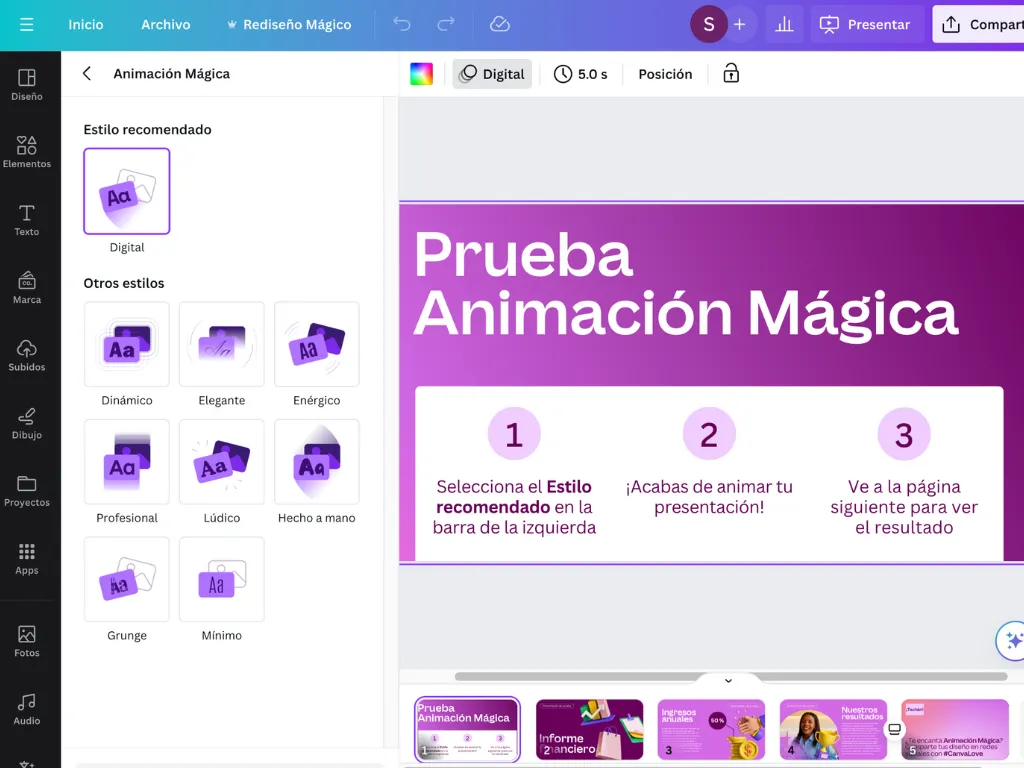Click text ¡Acabas de animar tu presentación!
Viewport: 1024px width, 768px height.
(709, 497)
